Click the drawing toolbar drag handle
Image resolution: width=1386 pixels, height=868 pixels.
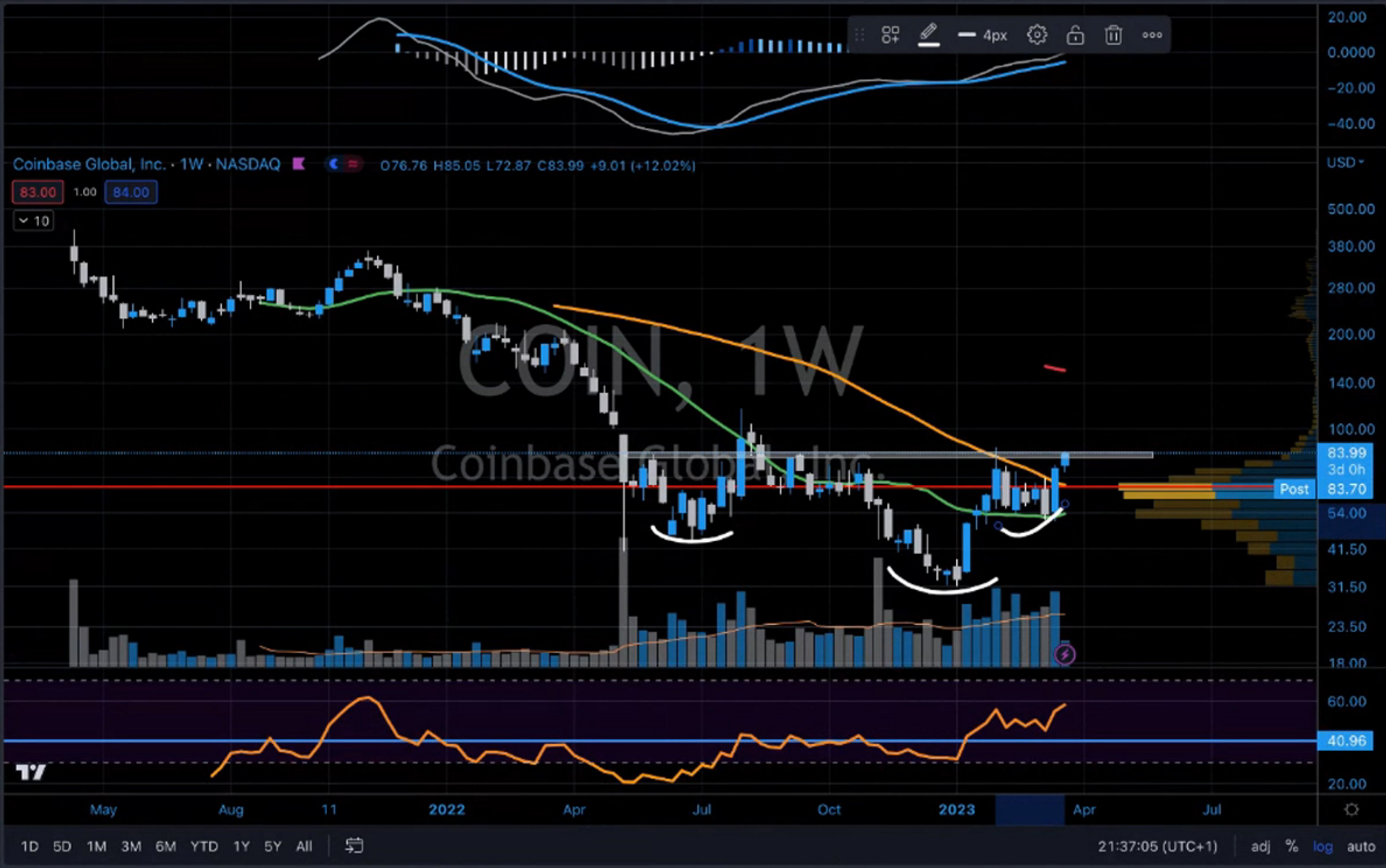tap(859, 35)
